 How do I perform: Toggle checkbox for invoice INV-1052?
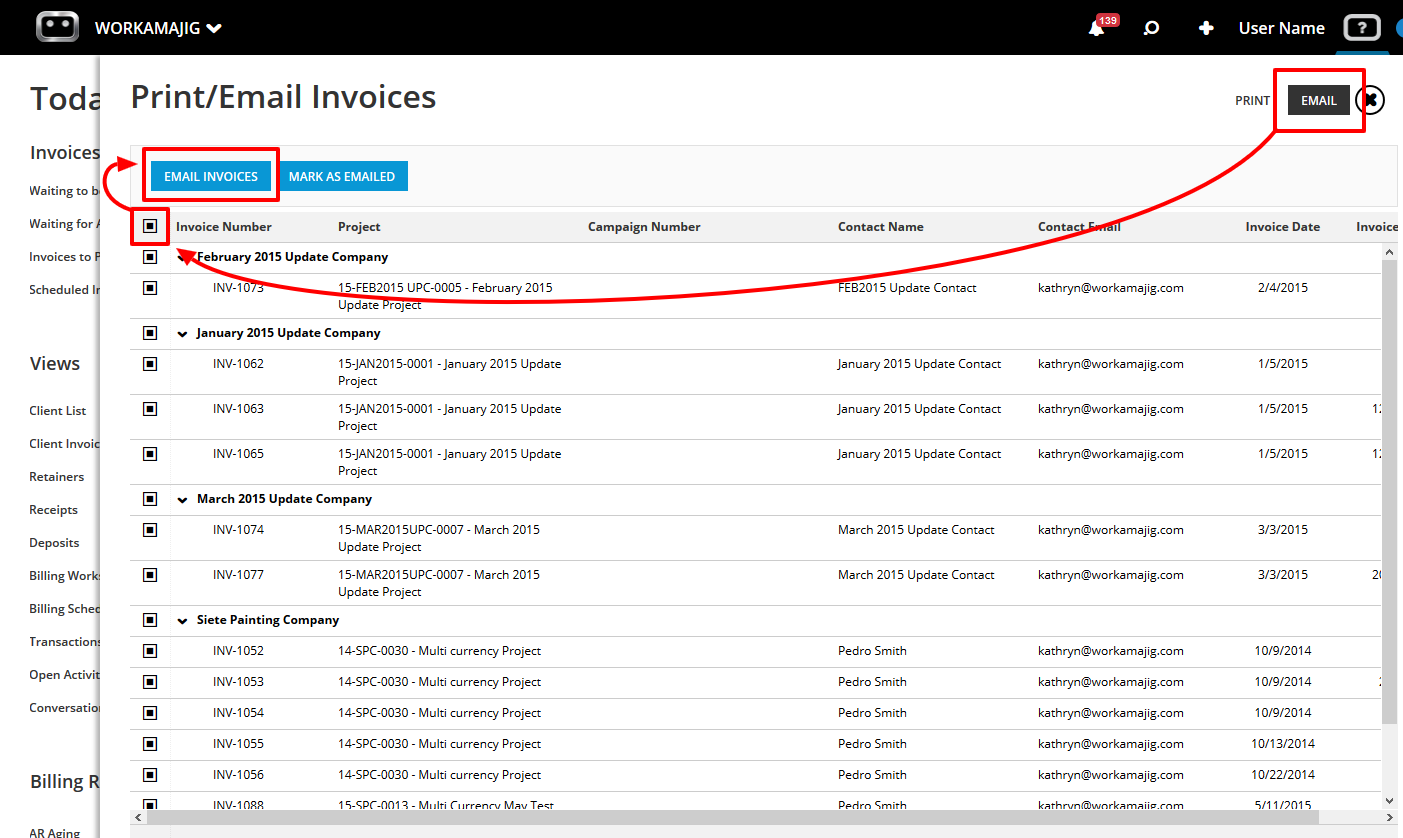tap(150, 651)
